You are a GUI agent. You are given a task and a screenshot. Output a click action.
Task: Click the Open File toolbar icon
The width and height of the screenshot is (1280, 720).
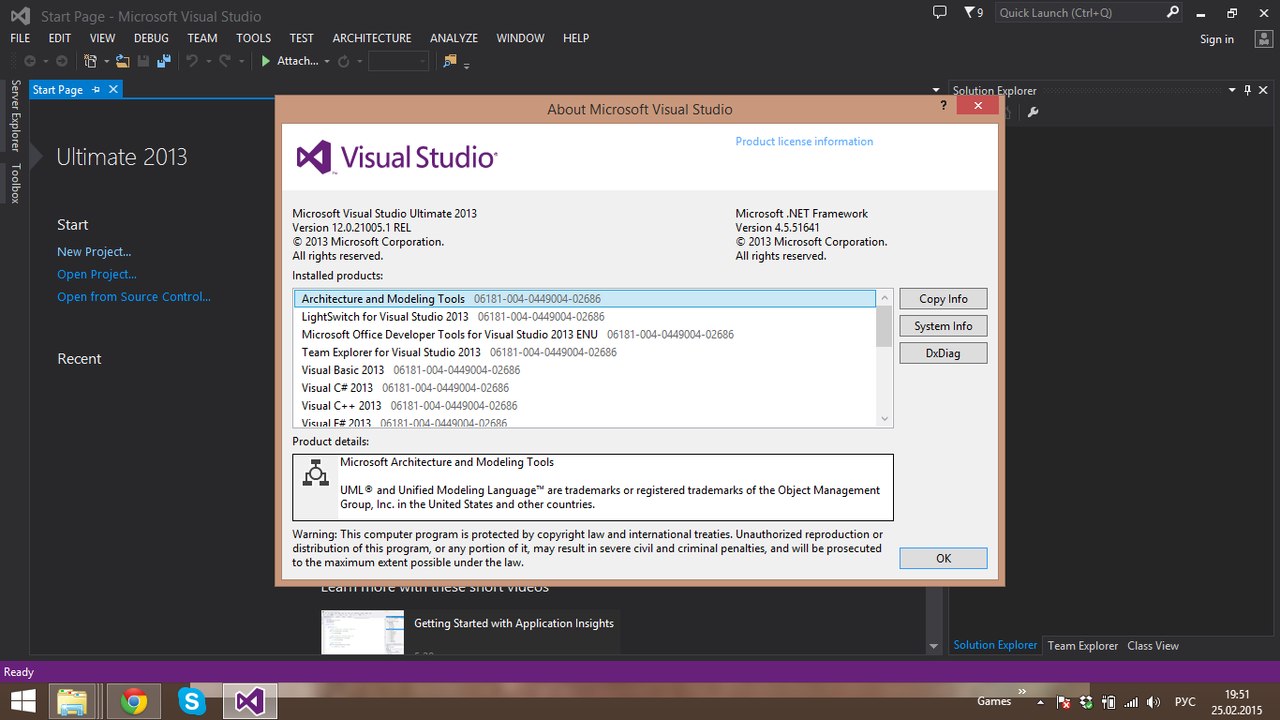(x=122, y=61)
